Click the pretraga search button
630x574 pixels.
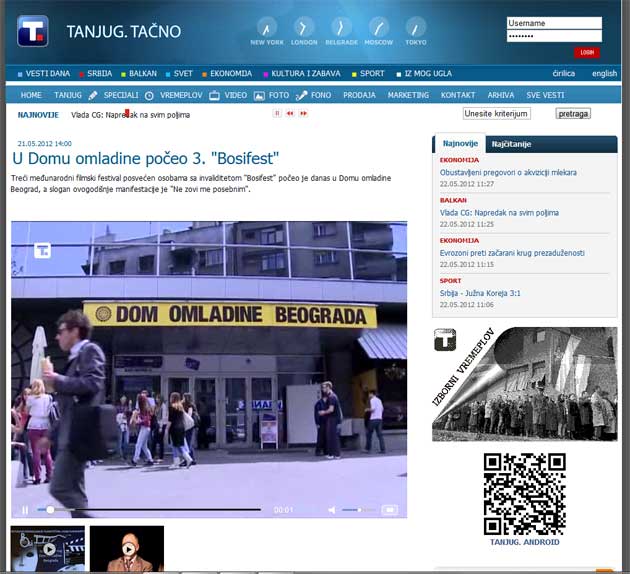(573, 114)
